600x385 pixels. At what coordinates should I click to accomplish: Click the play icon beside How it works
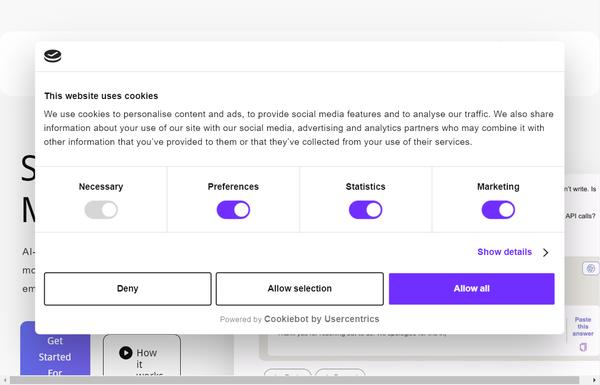point(126,352)
